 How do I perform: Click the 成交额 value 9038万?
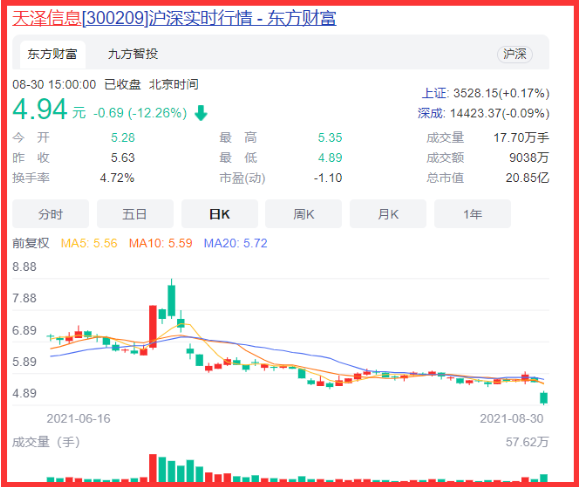[529, 158]
